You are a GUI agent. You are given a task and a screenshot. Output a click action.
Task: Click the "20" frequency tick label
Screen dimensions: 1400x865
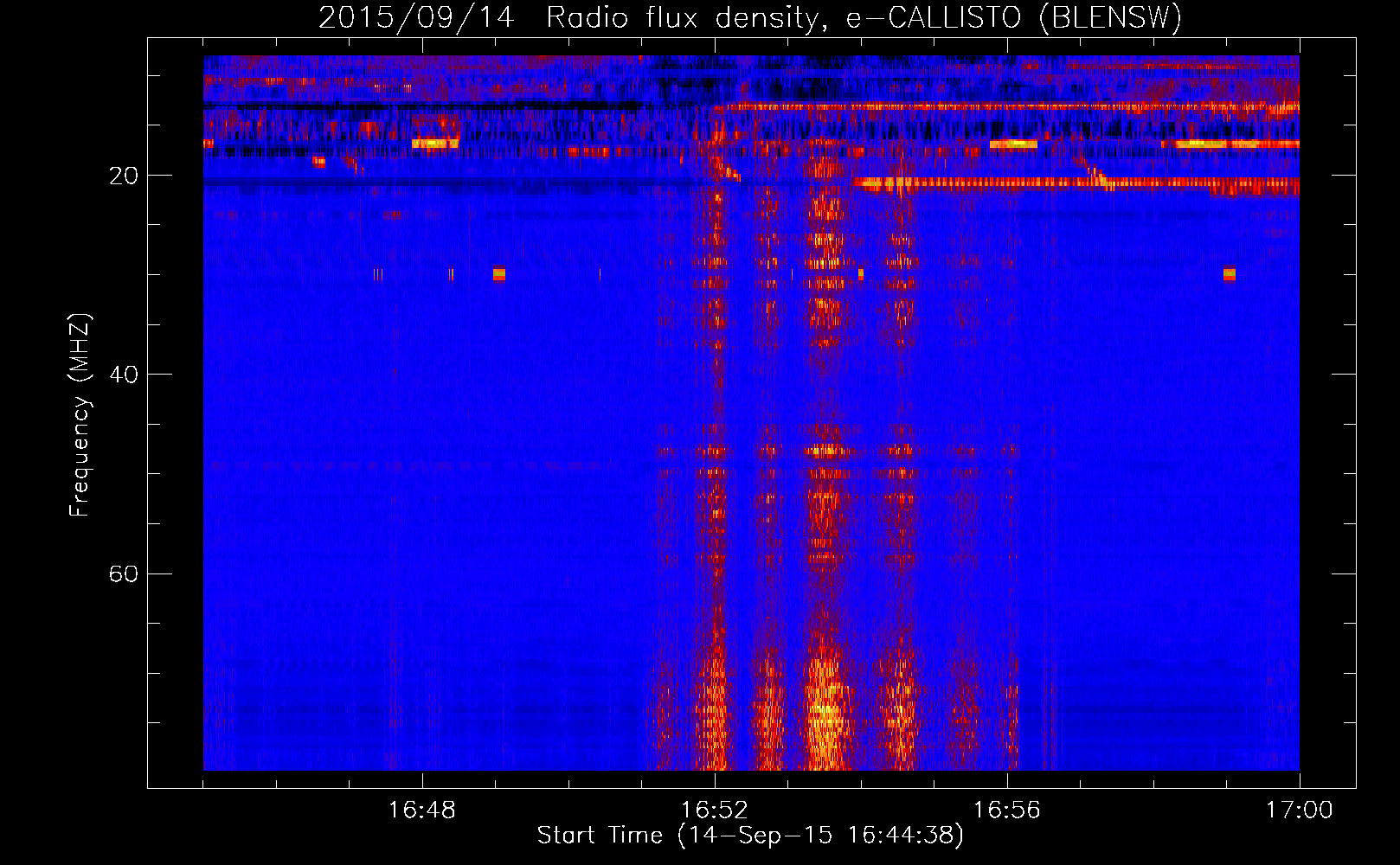[124, 176]
